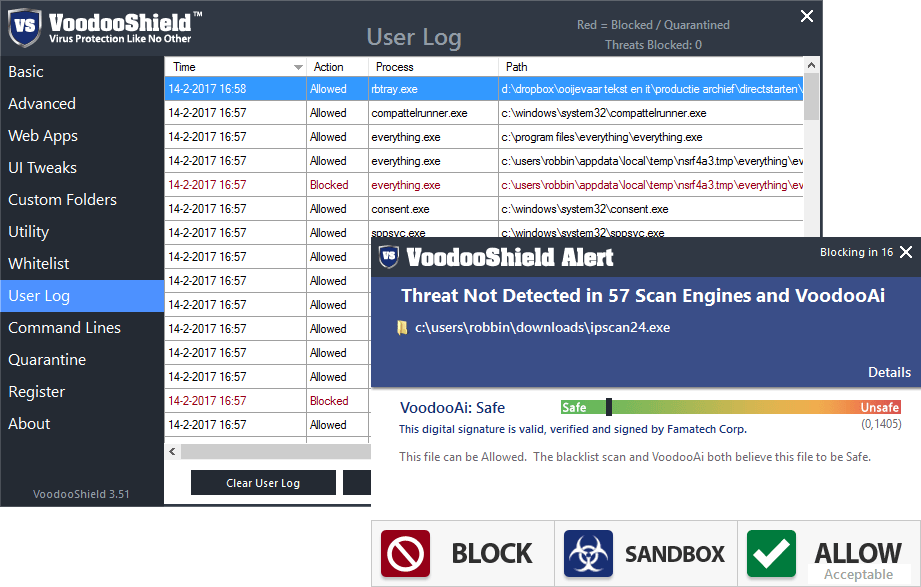Click the VoodooShield shield logo icon
Image resolution: width=921 pixels, height=587 pixels.
[x=25, y=26]
